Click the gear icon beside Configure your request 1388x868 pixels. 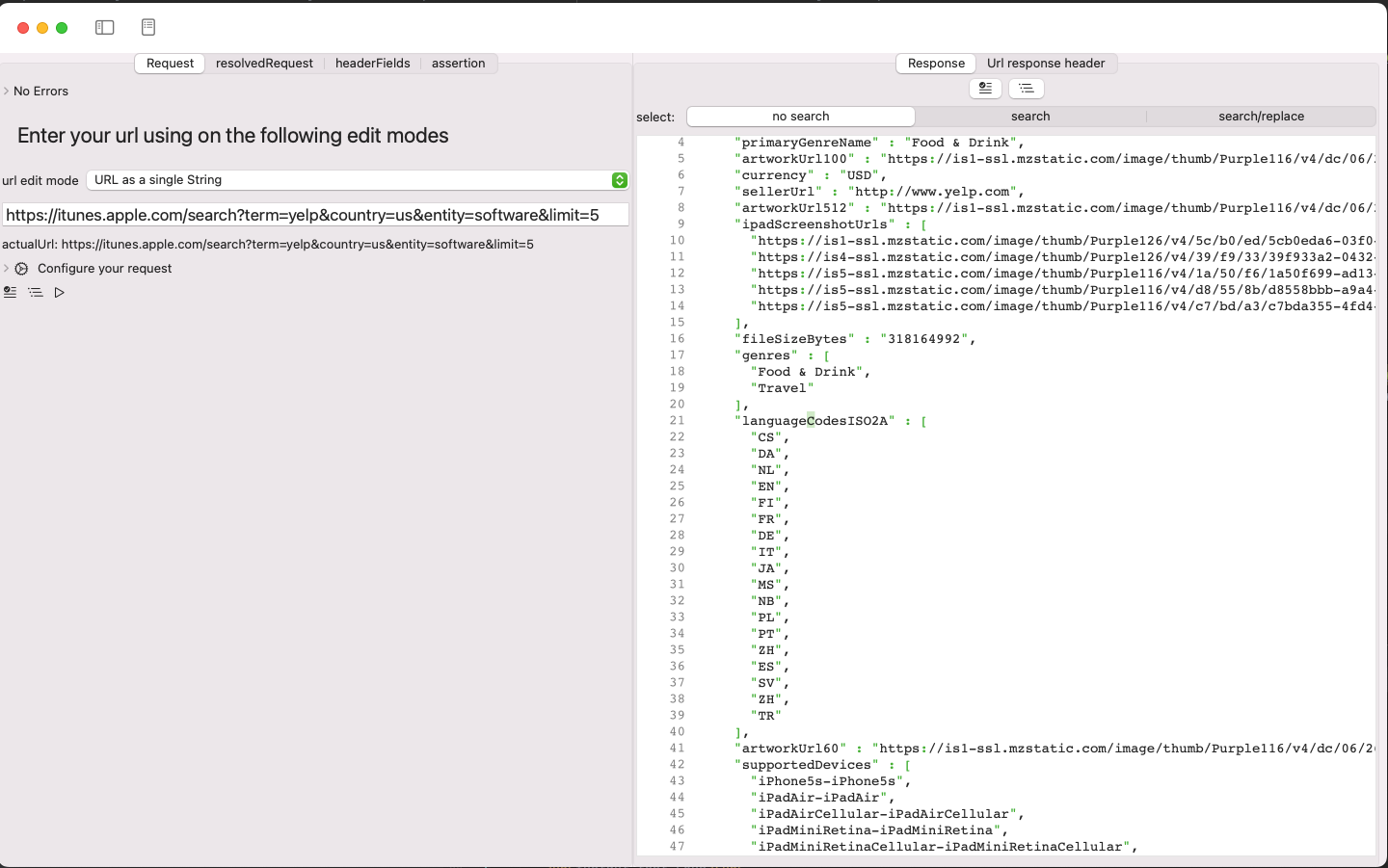21,269
